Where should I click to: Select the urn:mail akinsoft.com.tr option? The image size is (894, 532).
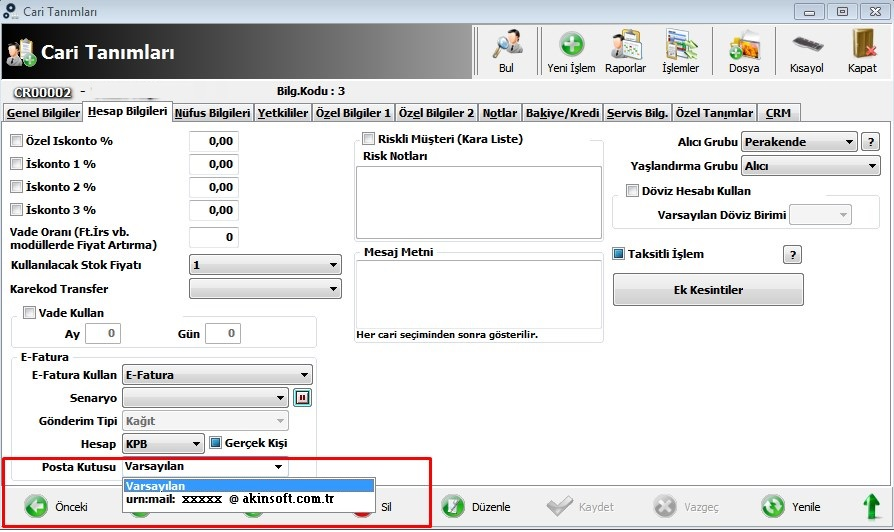(x=249, y=499)
